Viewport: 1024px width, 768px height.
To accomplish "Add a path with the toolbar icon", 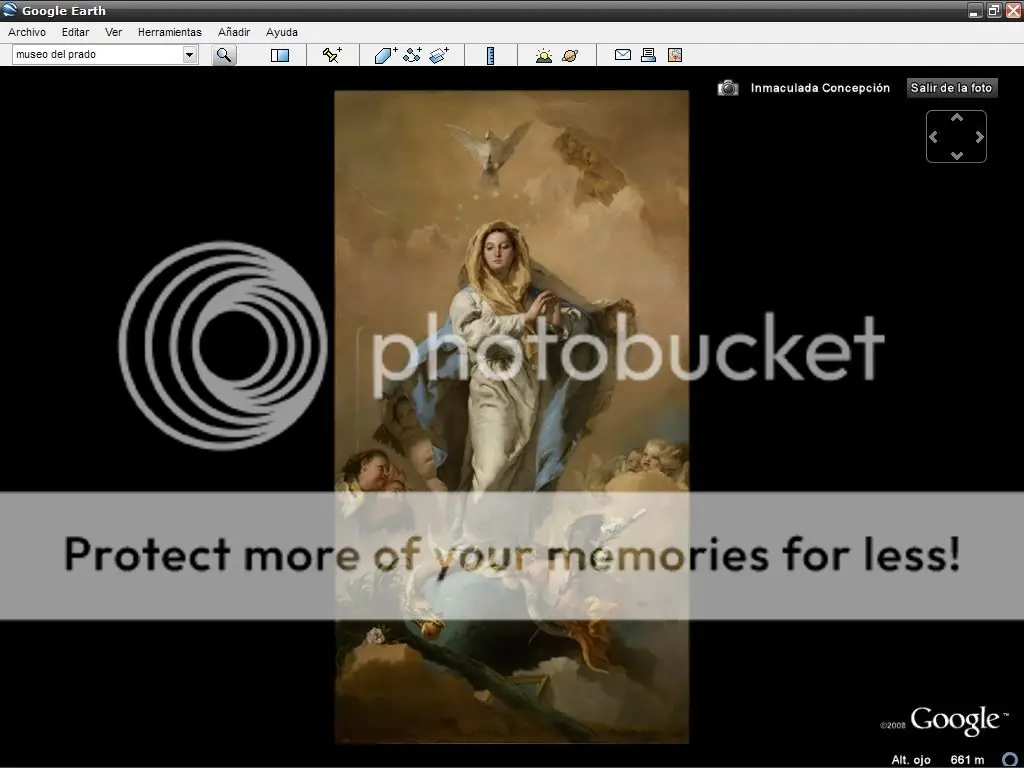I will click(x=412, y=55).
